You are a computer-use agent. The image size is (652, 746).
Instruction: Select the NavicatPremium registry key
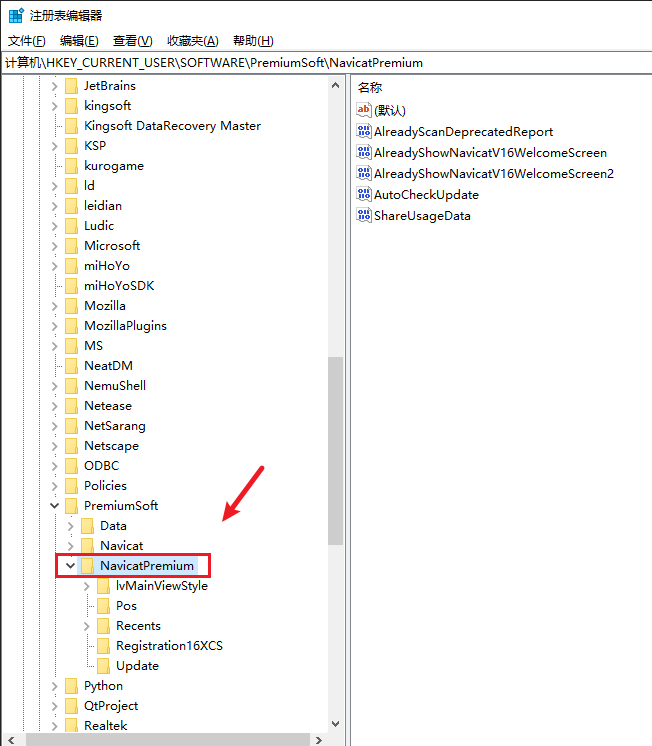[147, 566]
